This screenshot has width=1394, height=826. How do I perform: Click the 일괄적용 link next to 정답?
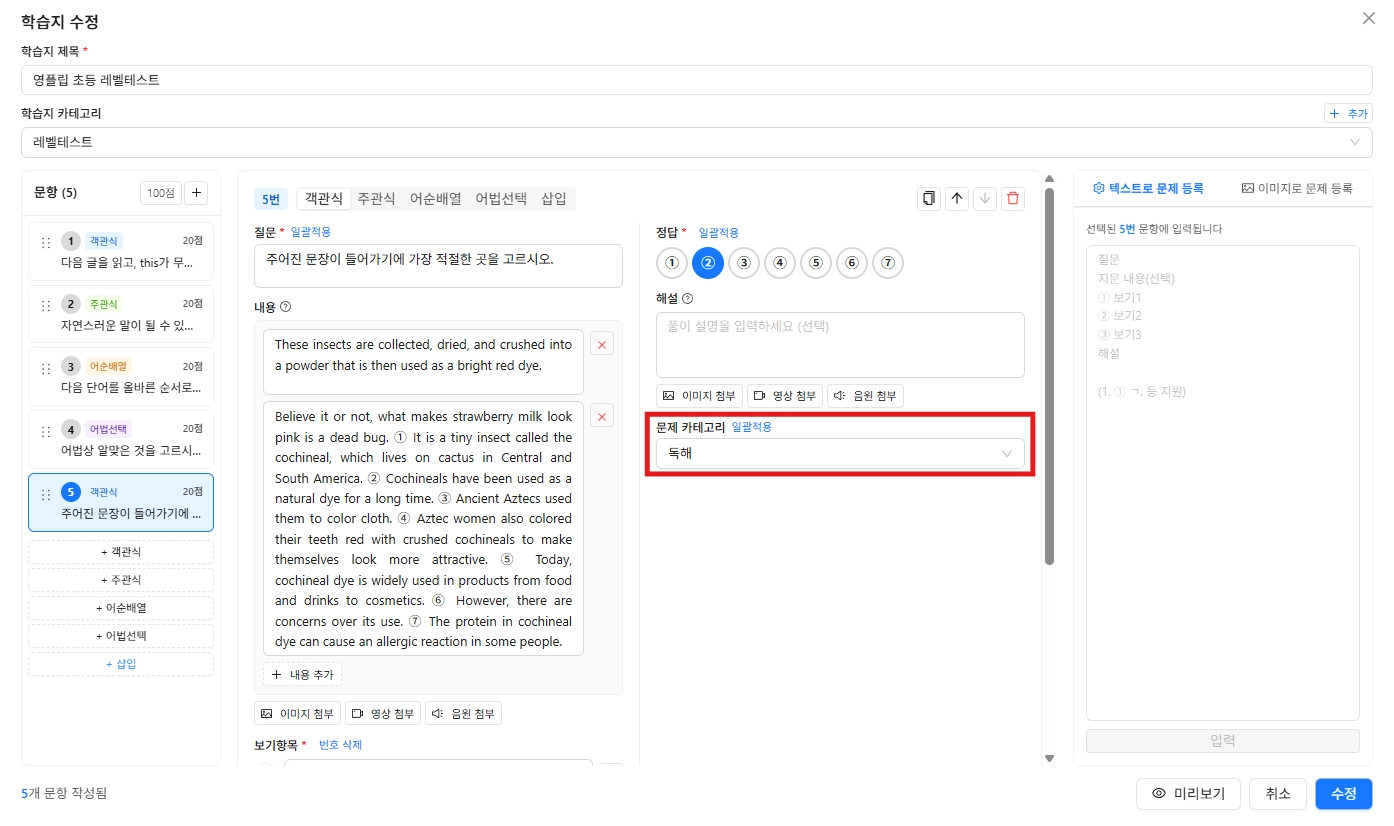click(x=718, y=233)
